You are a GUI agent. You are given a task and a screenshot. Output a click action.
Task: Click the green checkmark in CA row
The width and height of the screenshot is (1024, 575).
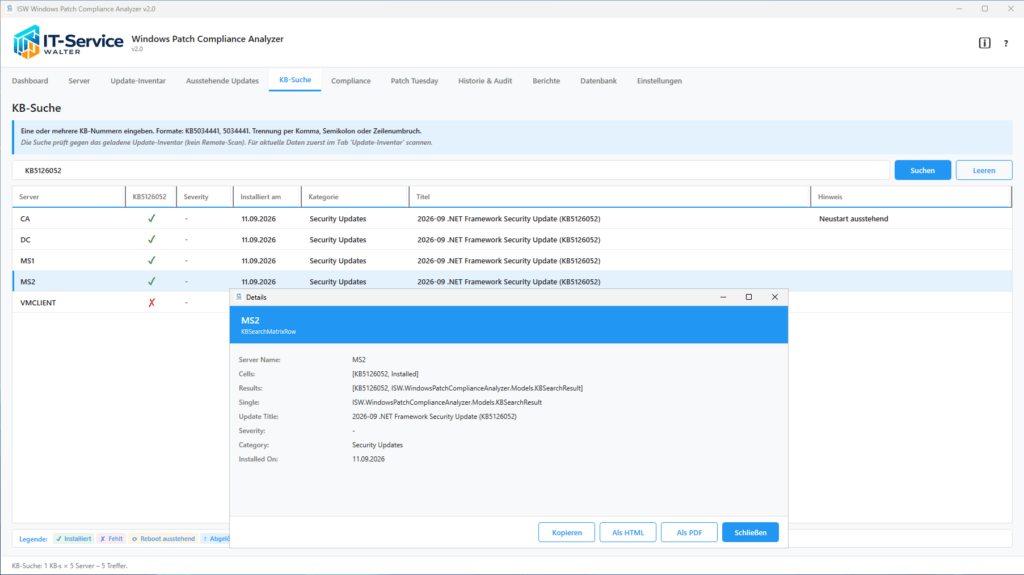(152, 218)
